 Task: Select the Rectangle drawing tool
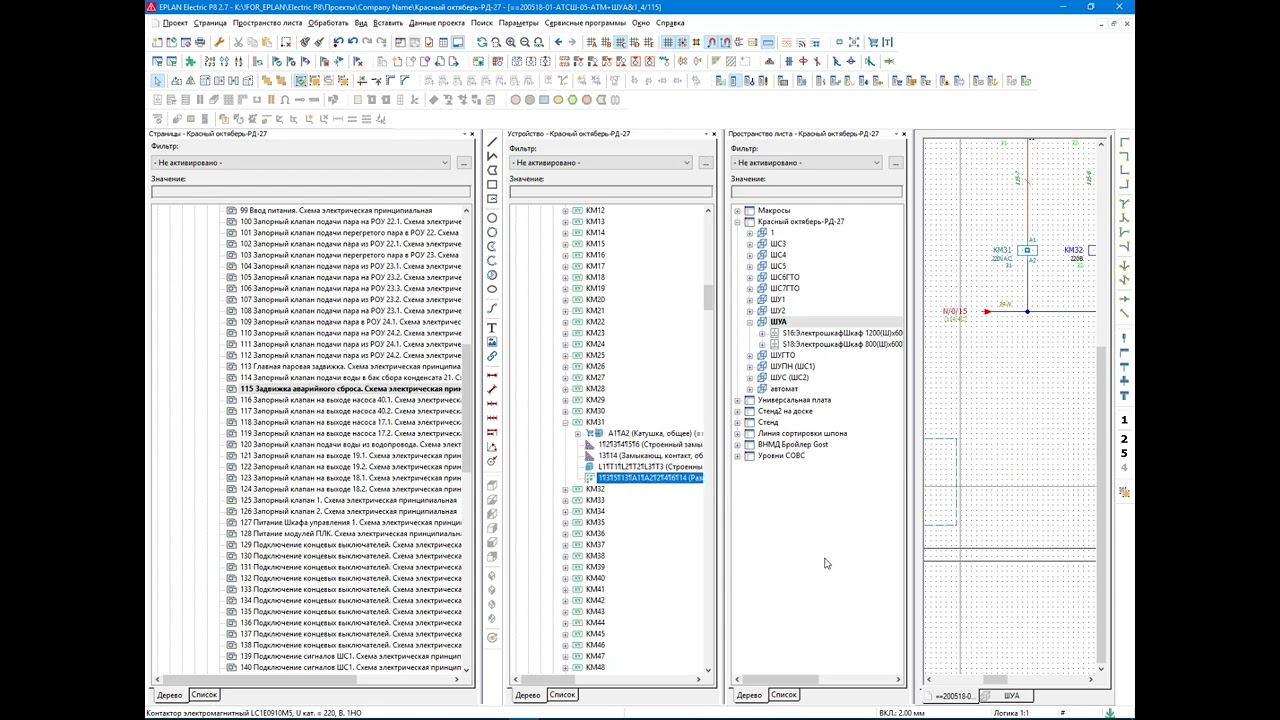click(x=492, y=185)
